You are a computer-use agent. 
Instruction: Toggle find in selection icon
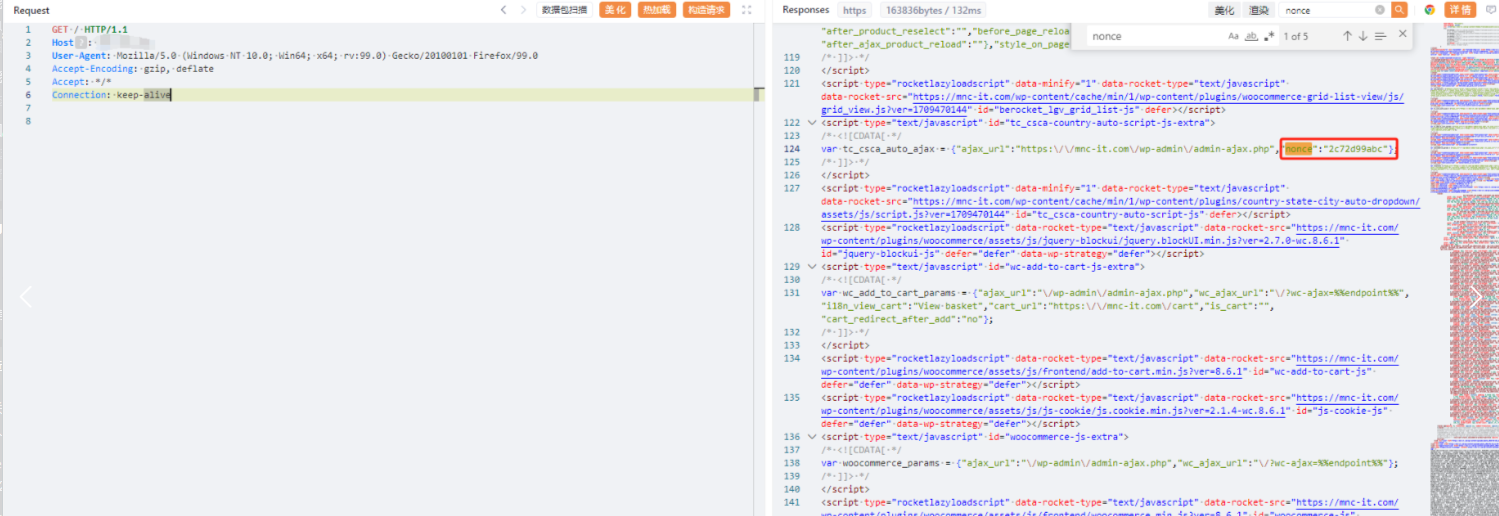[1380, 36]
